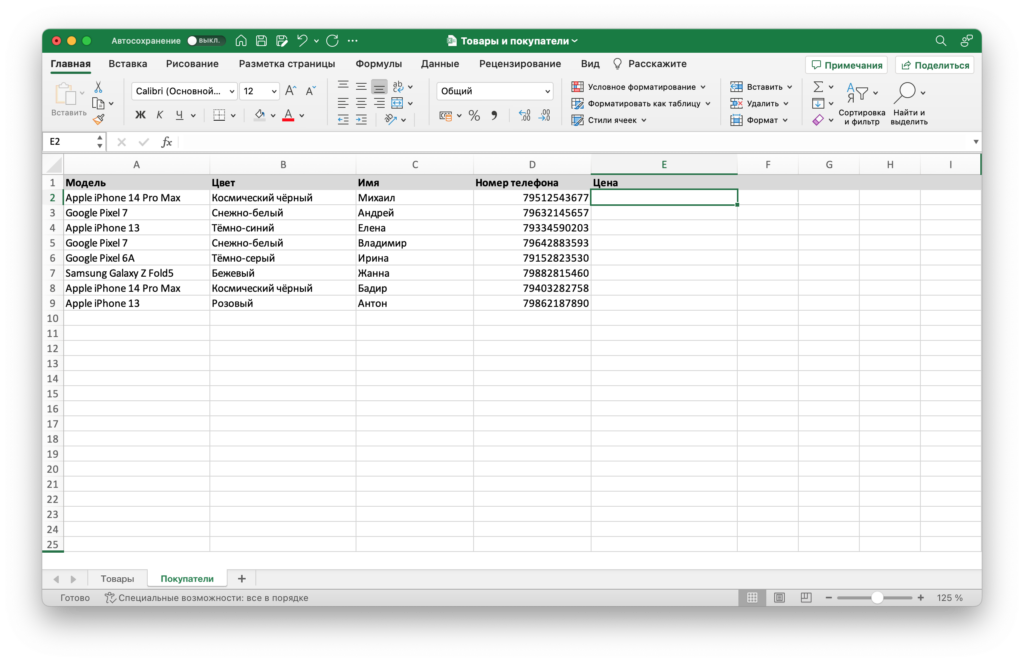
Task: Click the 125 % zoom level
Action: [950, 597]
